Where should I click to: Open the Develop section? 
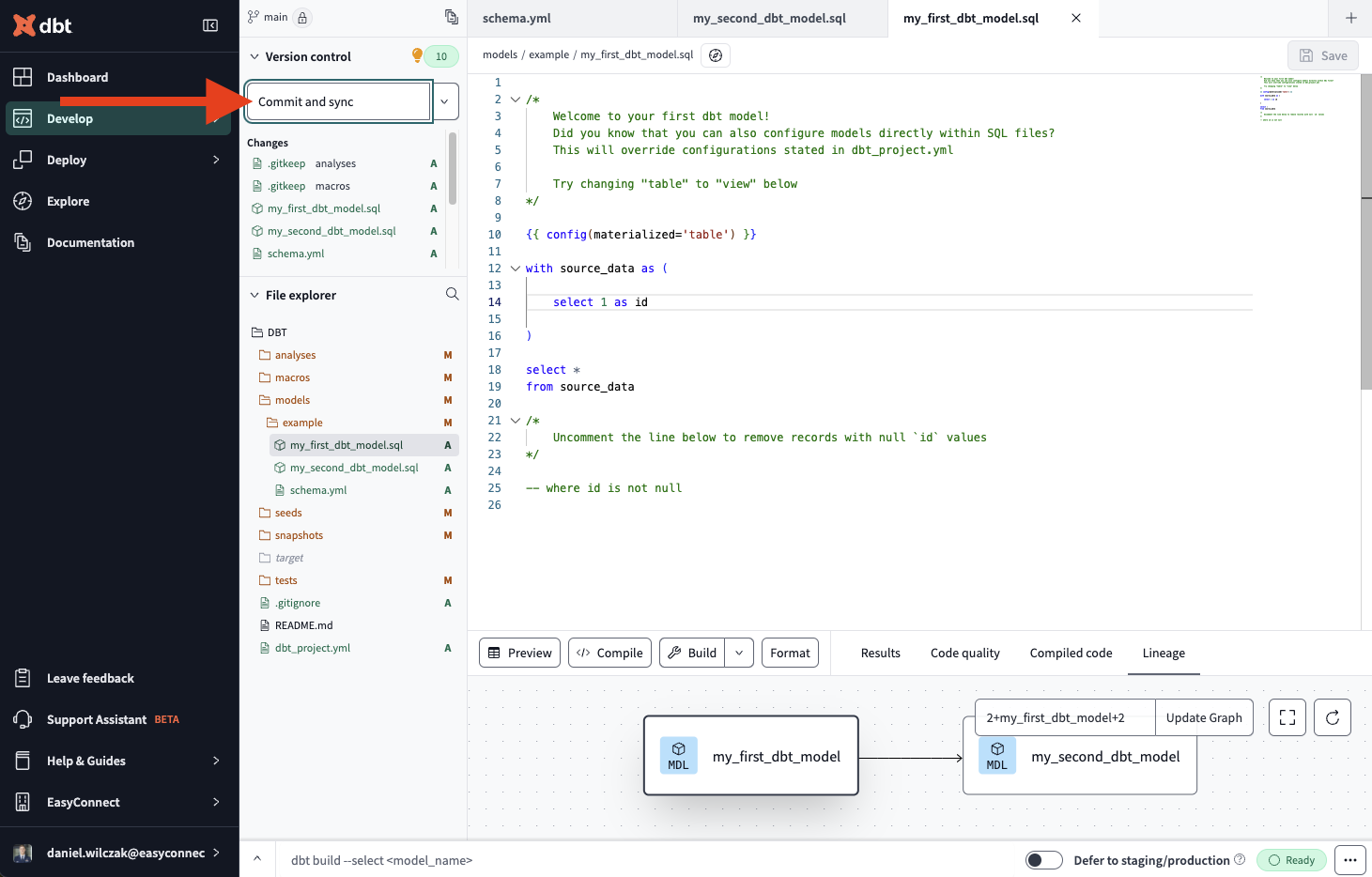pos(119,118)
